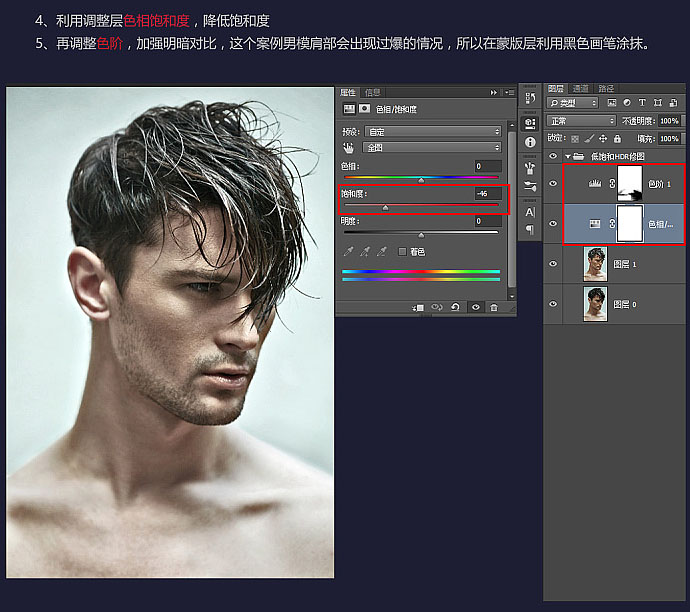Enable the 着色 colorize checkbox
690x612 pixels.
pyautogui.click(x=402, y=251)
